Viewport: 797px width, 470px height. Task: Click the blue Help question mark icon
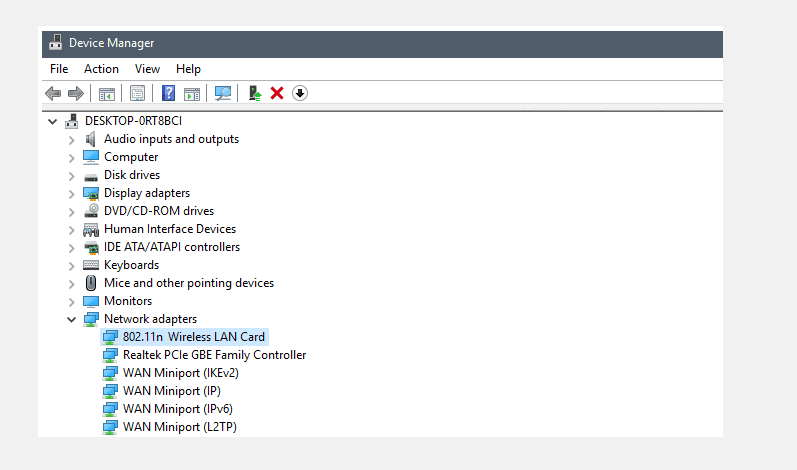[168, 93]
